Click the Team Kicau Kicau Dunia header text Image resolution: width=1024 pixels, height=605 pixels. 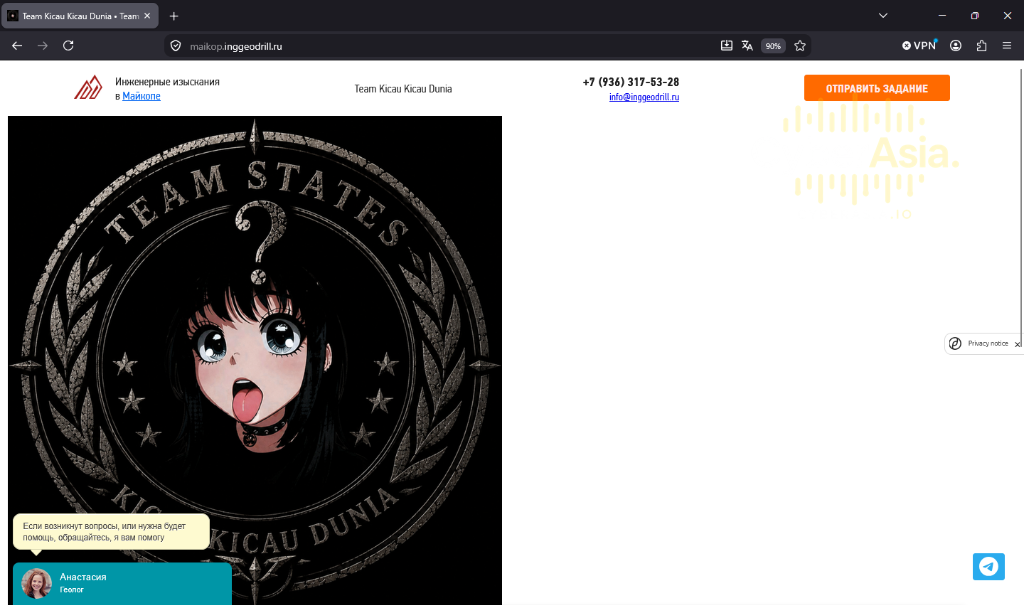pyautogui.click(x=403, y=89)
